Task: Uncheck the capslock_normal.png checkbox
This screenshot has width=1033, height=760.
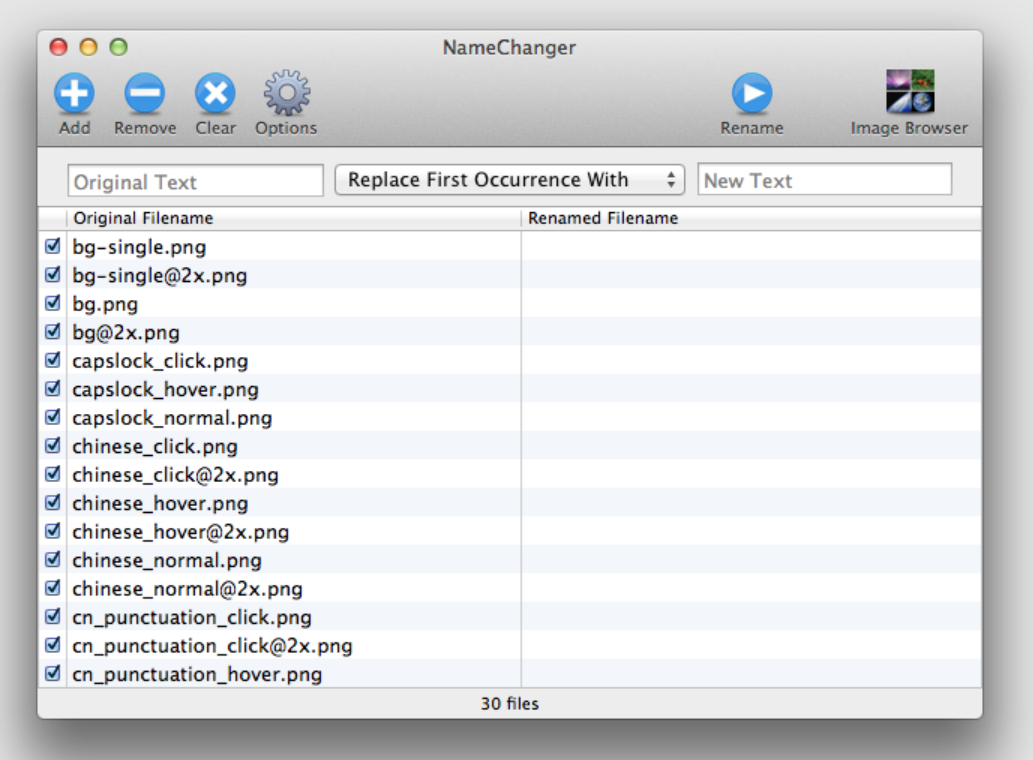Action: 53,417
